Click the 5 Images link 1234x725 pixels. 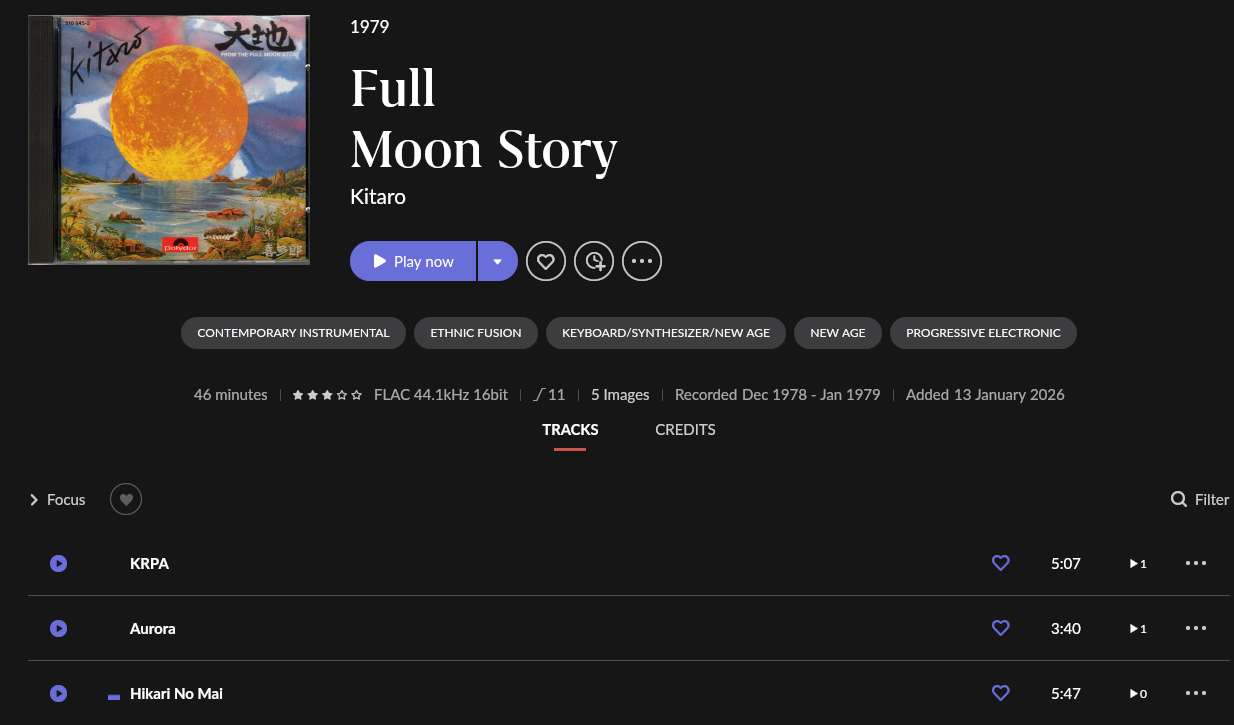(620, 395)
